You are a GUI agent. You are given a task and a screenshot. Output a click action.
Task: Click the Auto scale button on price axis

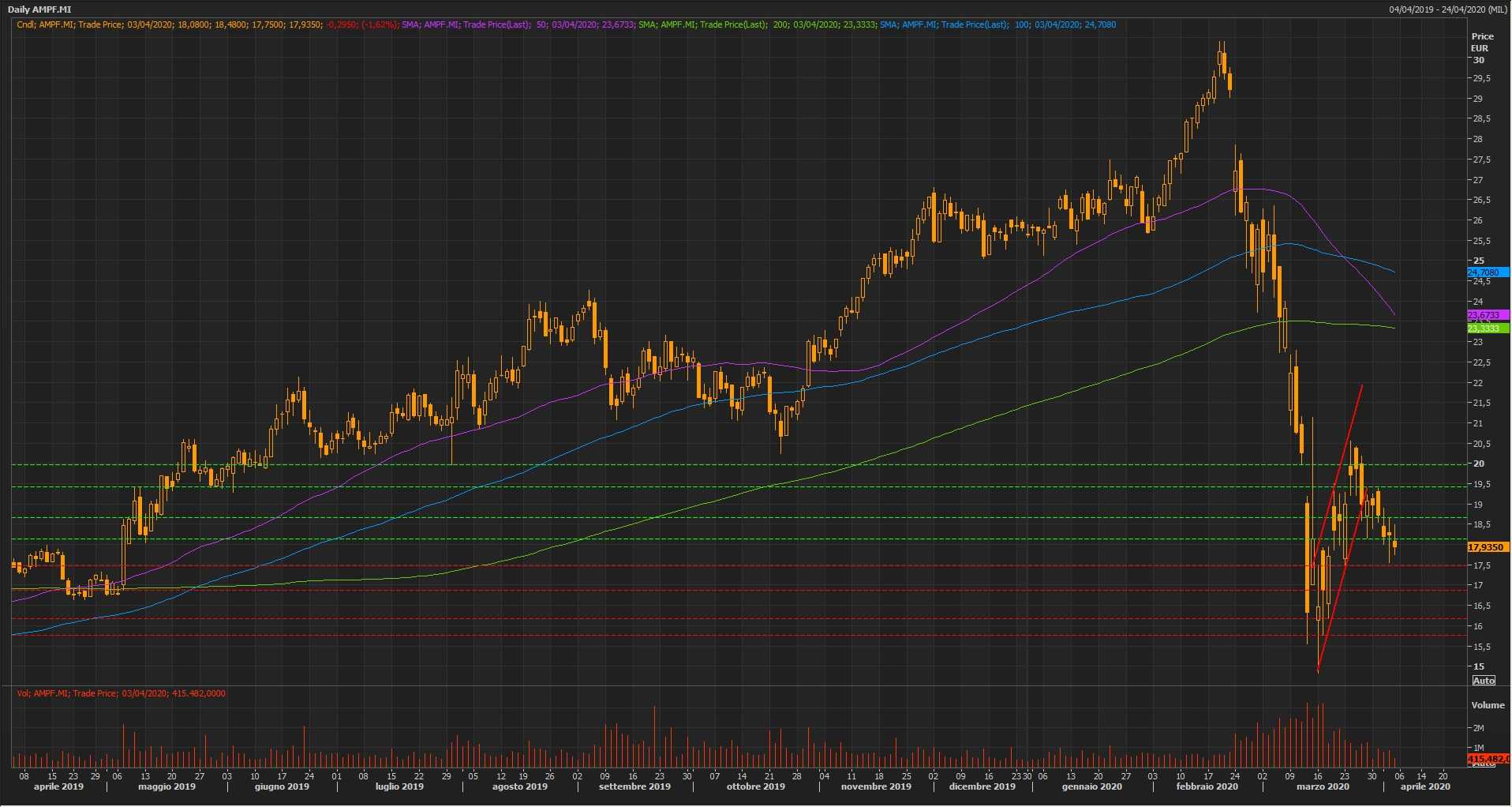point(1484,681)
